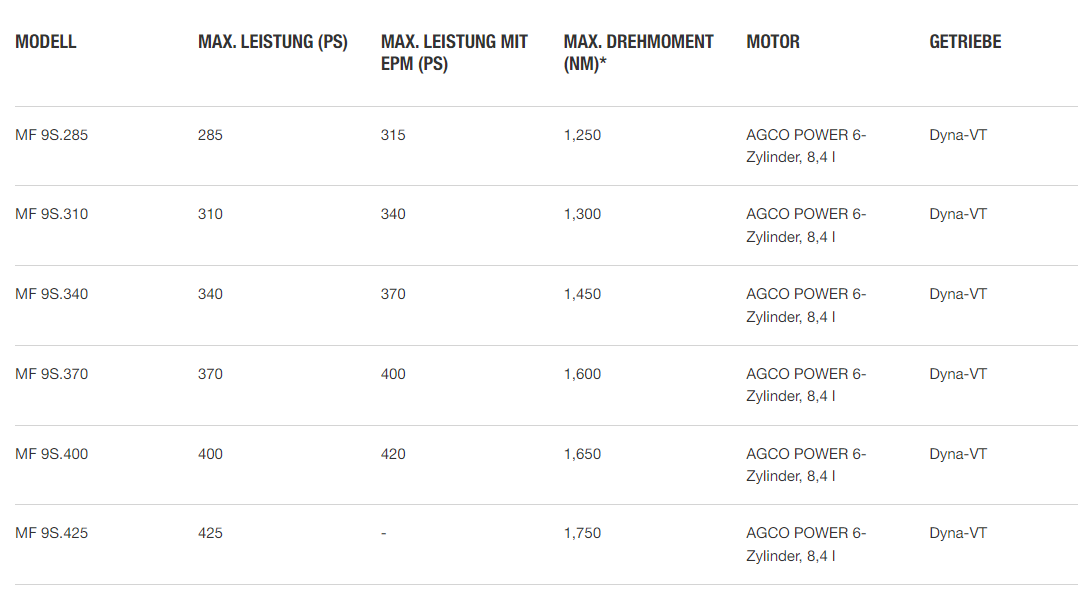Click the GETRIEBE column header
Image resolution: width=1078 pixels, height=610 pixels.
pyautogui.click(x=965, y=42)
